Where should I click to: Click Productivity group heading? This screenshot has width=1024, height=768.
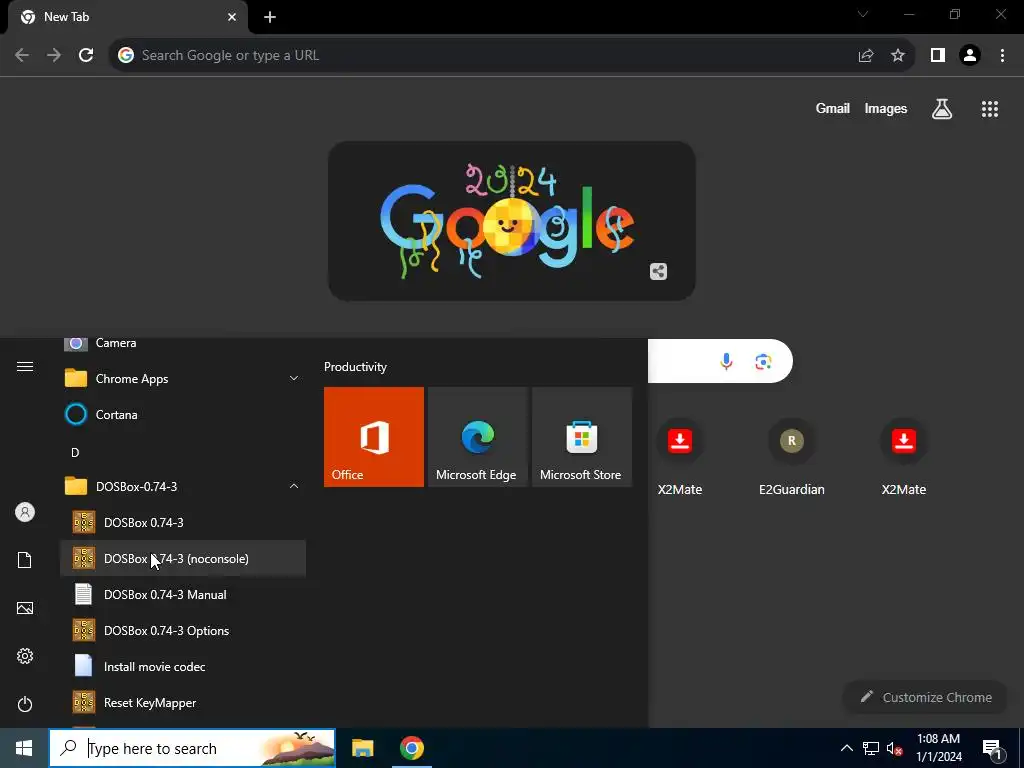pos(355,367)
